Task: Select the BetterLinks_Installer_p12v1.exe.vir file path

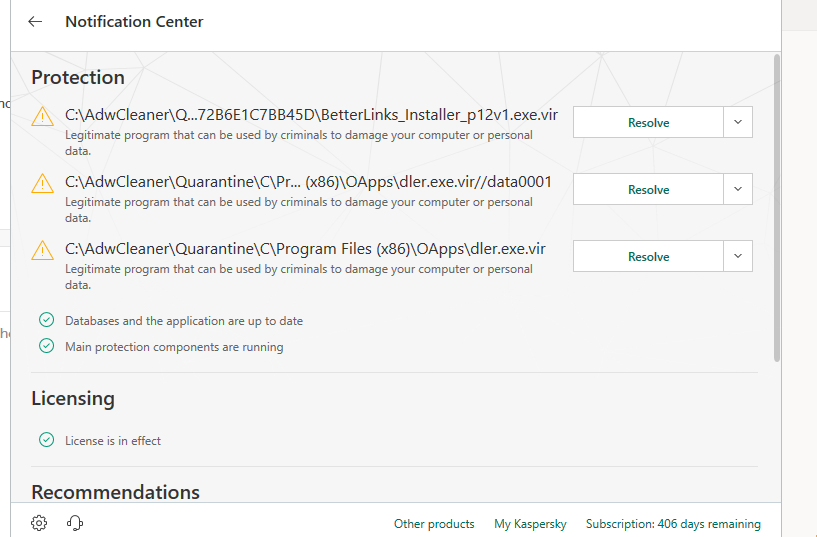Action: coord(311,114)
